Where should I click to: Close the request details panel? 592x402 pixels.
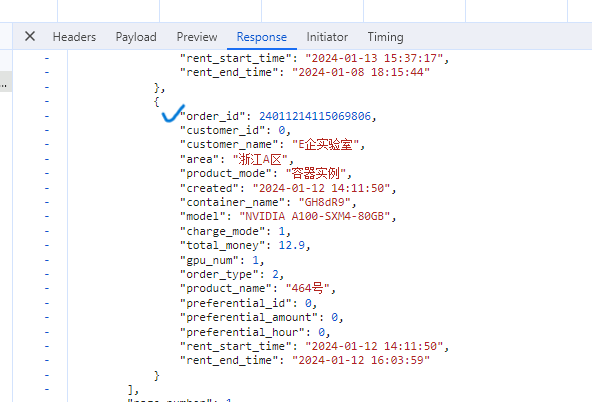[x=30, y=37]
